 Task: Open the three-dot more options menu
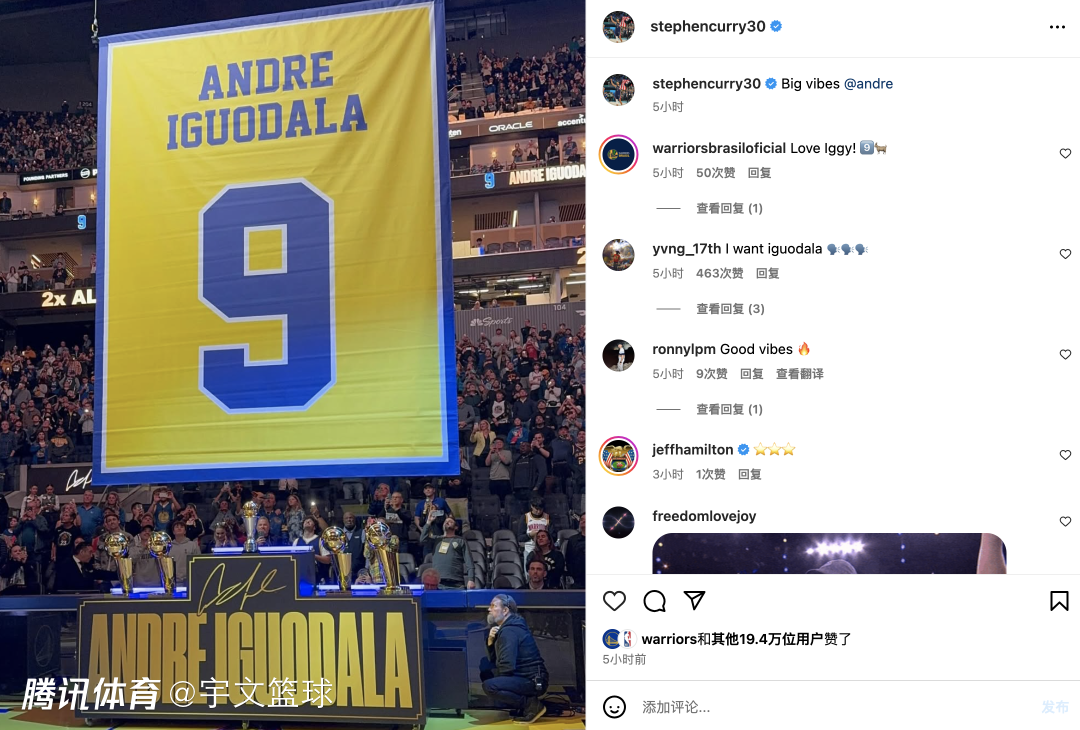(x=1057, y=27)
